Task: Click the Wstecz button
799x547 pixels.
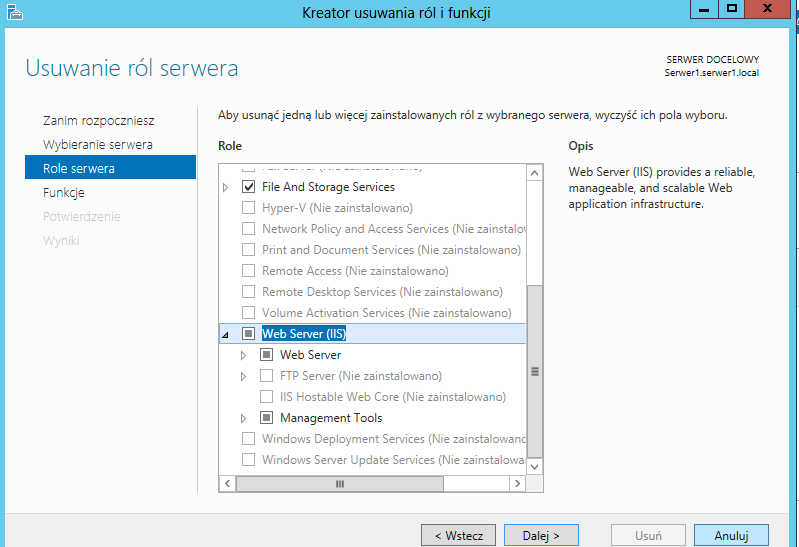Action: 458,535
